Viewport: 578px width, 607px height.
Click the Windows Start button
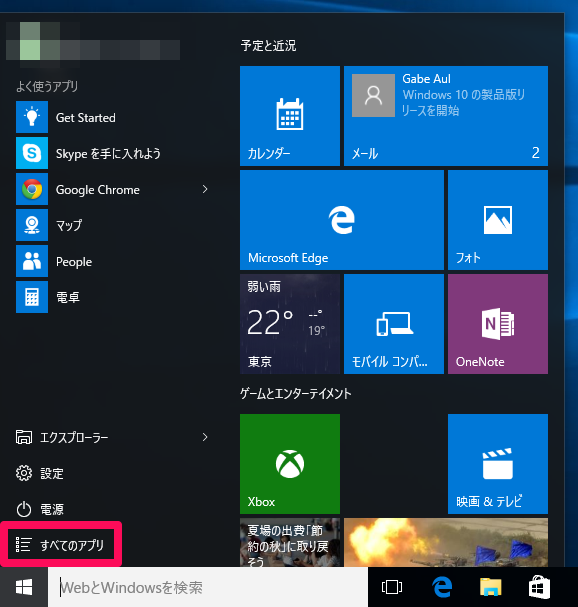24,587
